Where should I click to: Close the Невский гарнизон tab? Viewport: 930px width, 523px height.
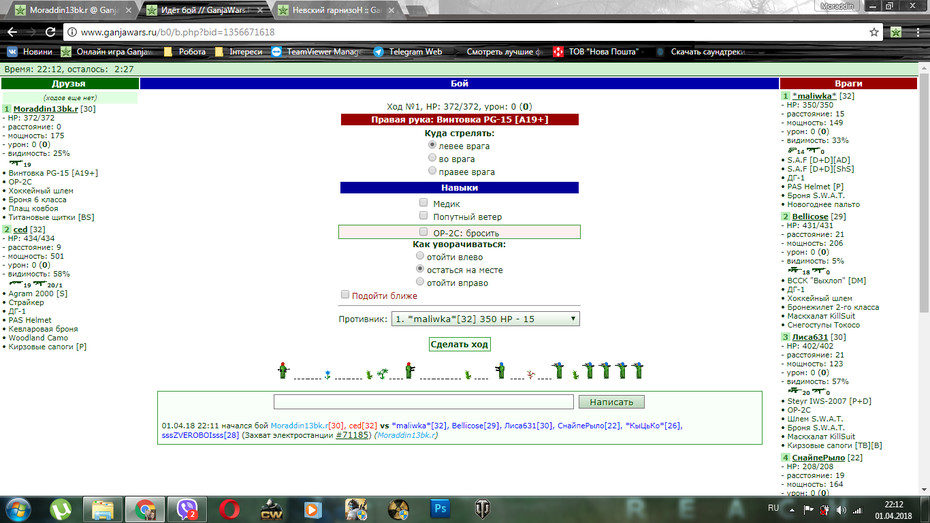click(x=391, y=10)
